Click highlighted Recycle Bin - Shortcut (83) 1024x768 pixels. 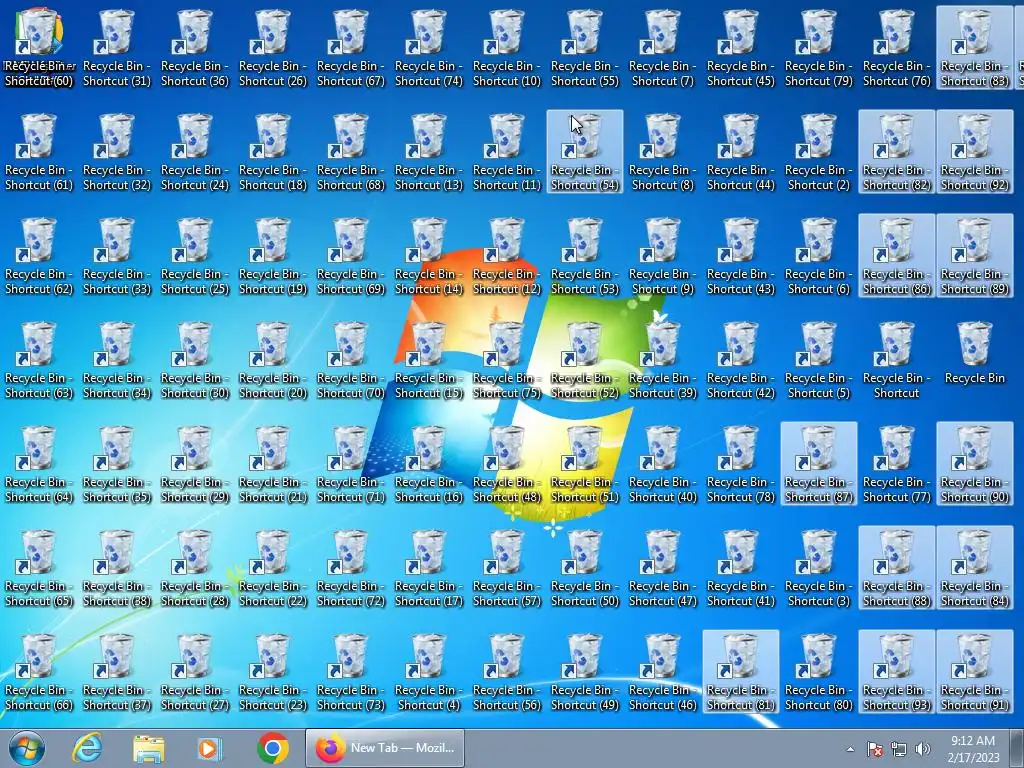(x=975, y=48)
